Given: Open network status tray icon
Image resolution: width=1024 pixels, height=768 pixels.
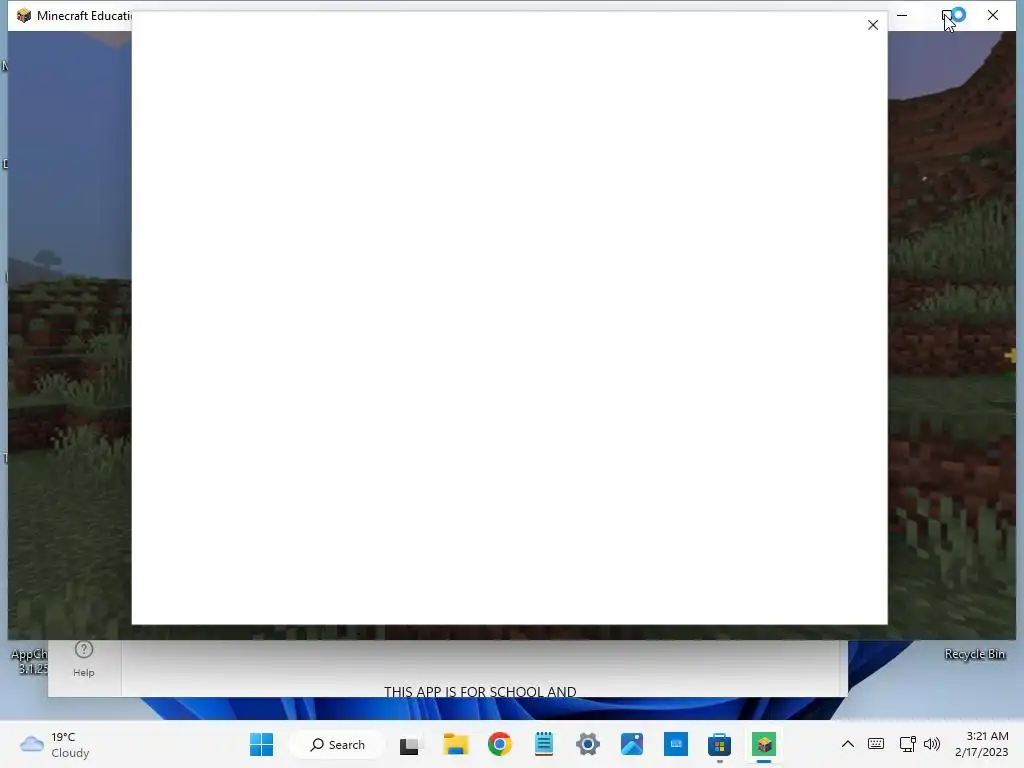Looking at the screenshot, I should (x=907, y=744).
